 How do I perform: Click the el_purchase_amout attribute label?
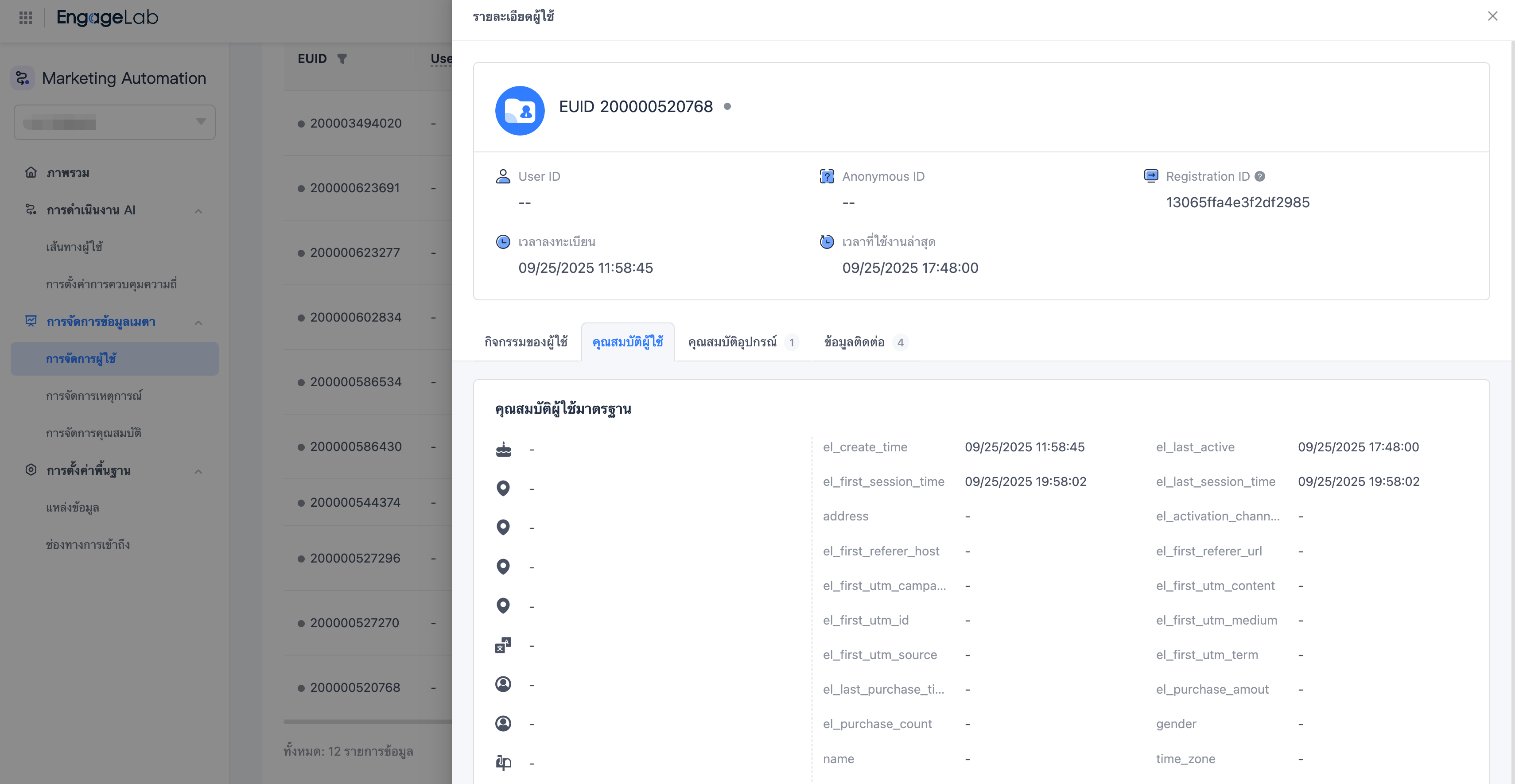[1212, 689]
